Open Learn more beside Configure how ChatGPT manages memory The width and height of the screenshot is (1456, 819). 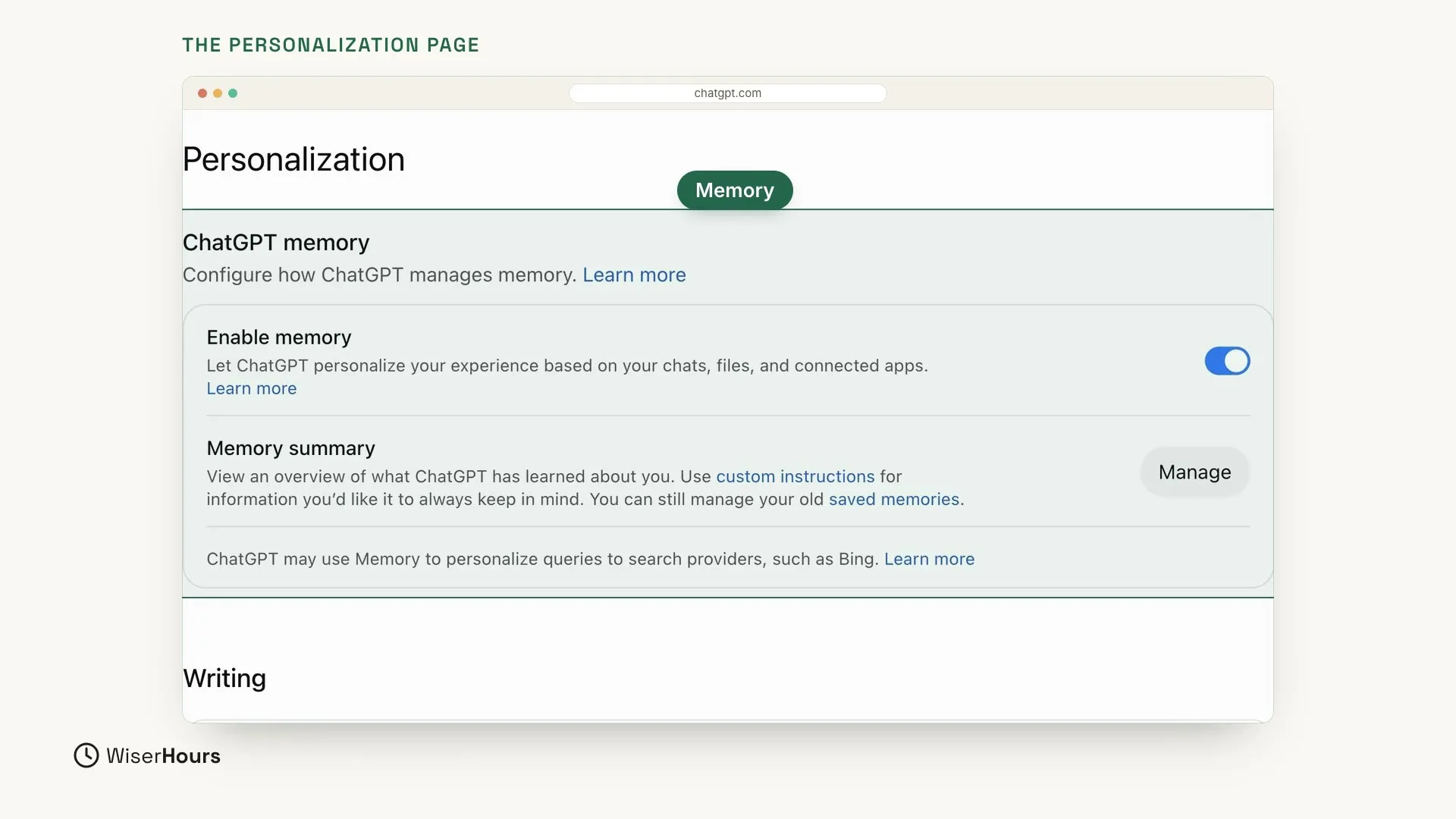634,275
